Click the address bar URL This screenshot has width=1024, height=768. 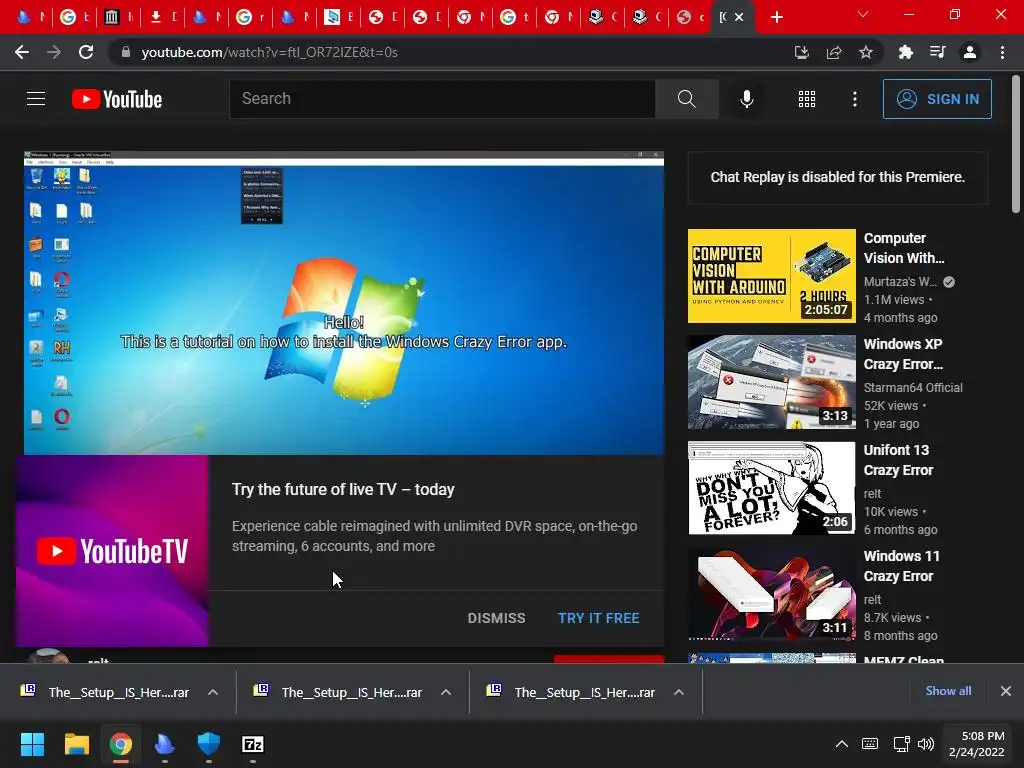coord(269,52)
